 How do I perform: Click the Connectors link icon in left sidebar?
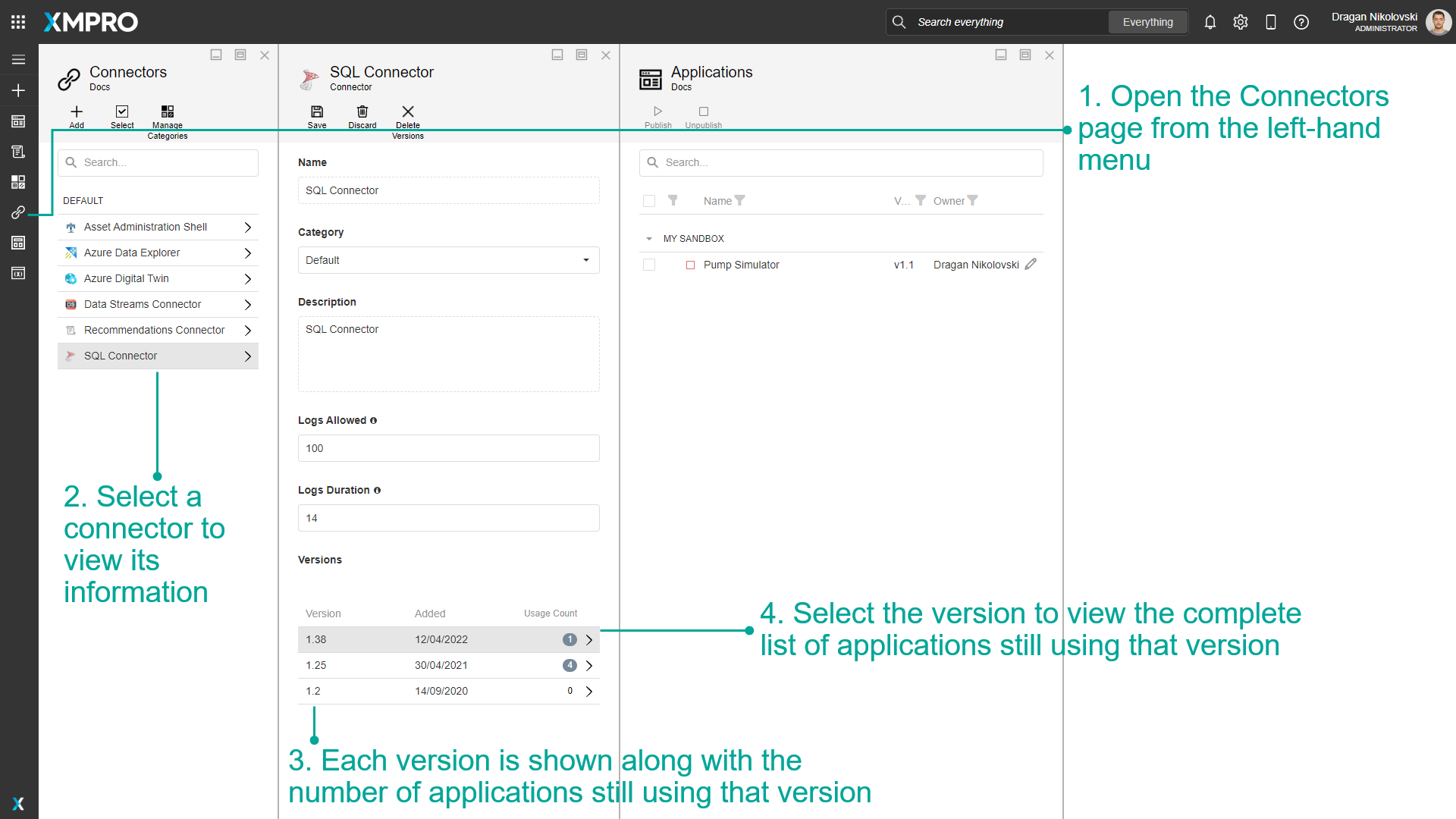[18, 212]
